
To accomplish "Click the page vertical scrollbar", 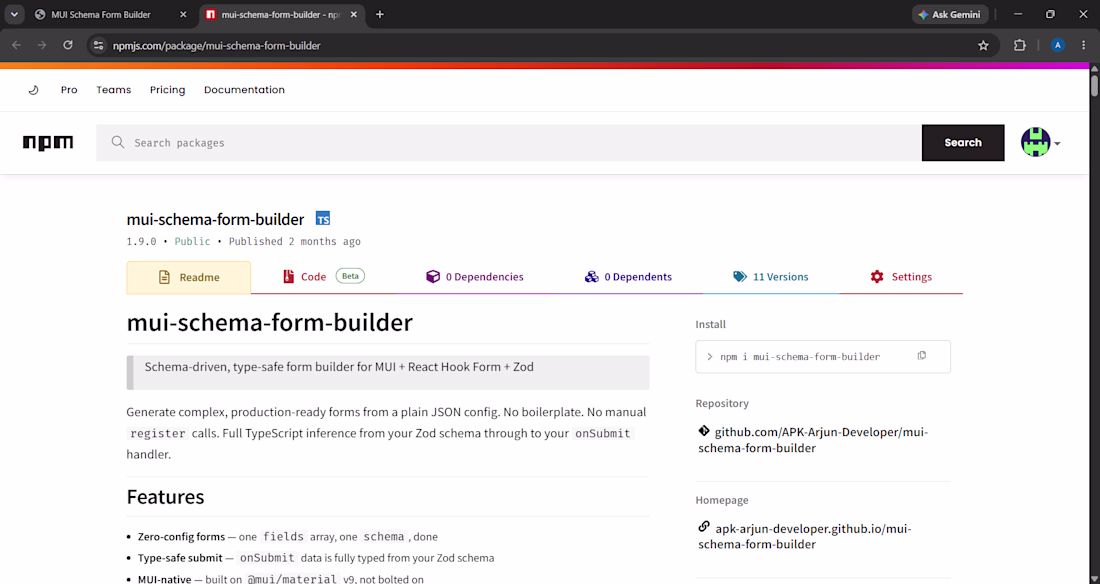I will coord(1094,84).
